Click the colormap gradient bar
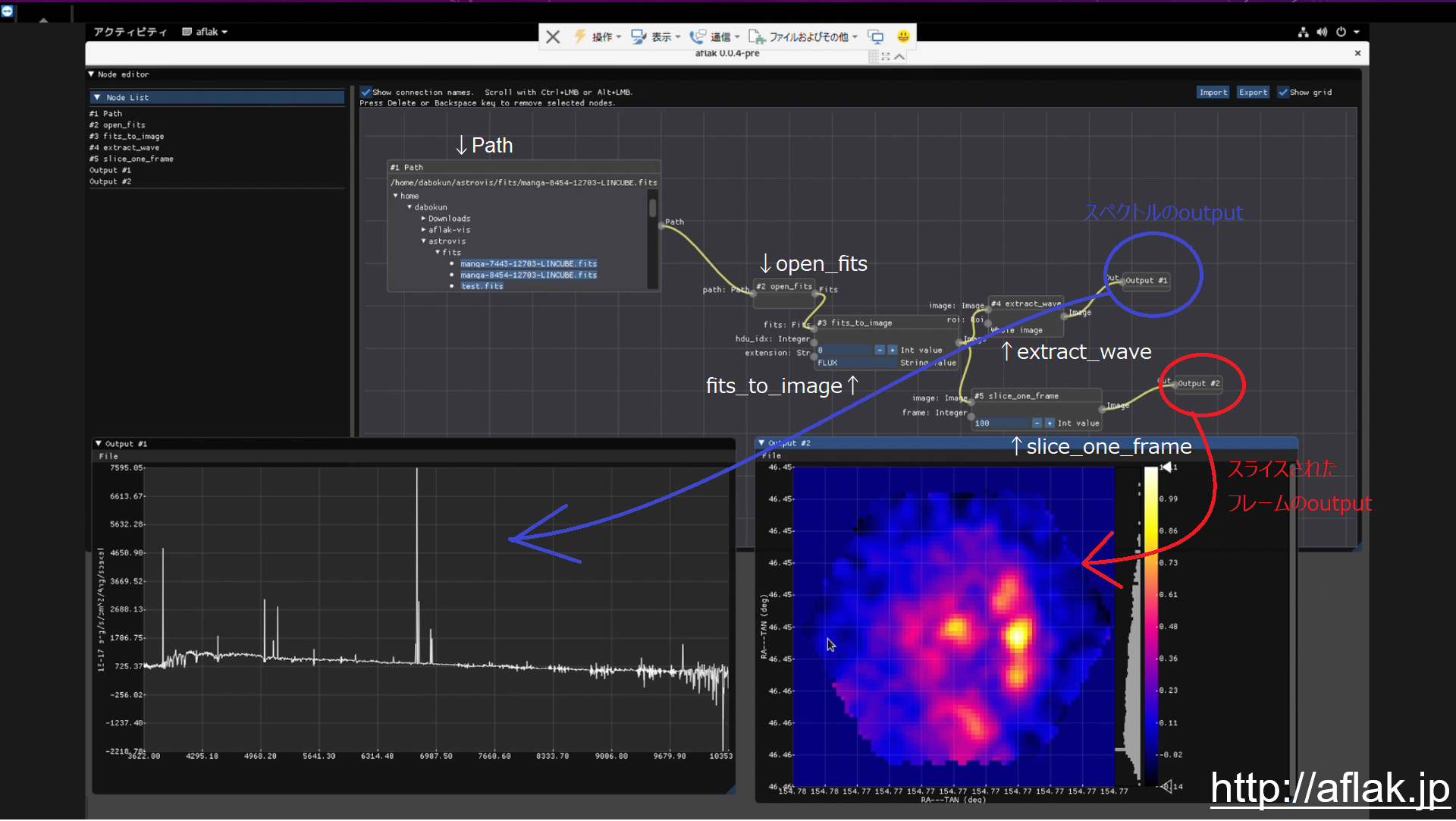This screenshot has height=821, width=1456. click(1151, 626)
